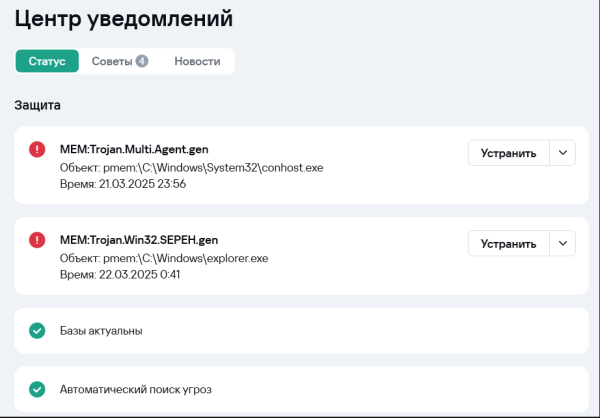Click the green checkmark beside Автоматический поиск угроз
The height and width of the screenshot is (418, 600).
(37, 389)
